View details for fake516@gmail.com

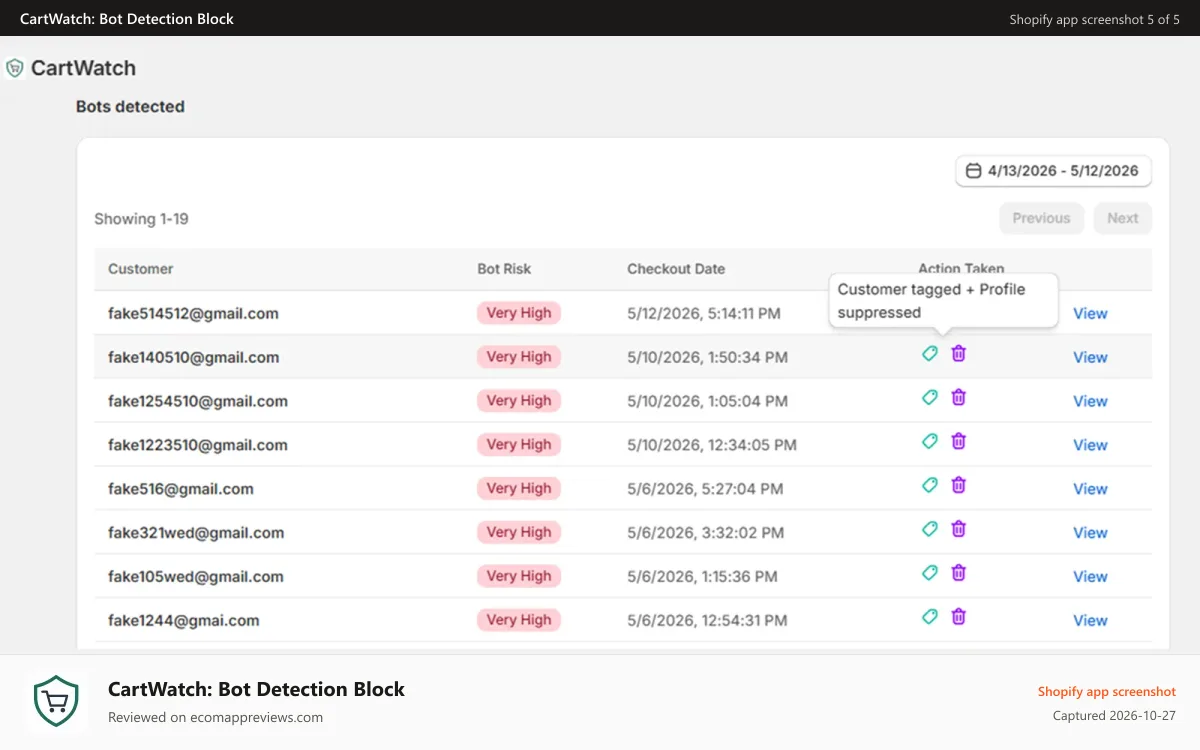tap(1090, 489)
